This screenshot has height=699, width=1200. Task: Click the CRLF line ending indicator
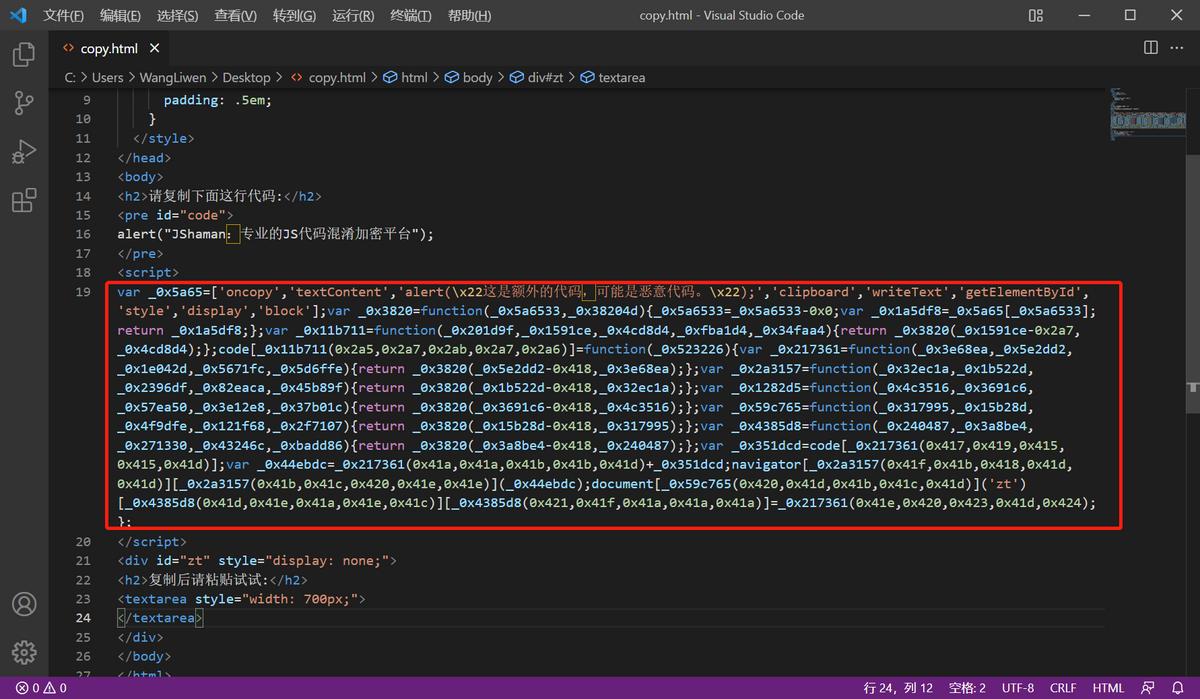[x=1063, y=687]
